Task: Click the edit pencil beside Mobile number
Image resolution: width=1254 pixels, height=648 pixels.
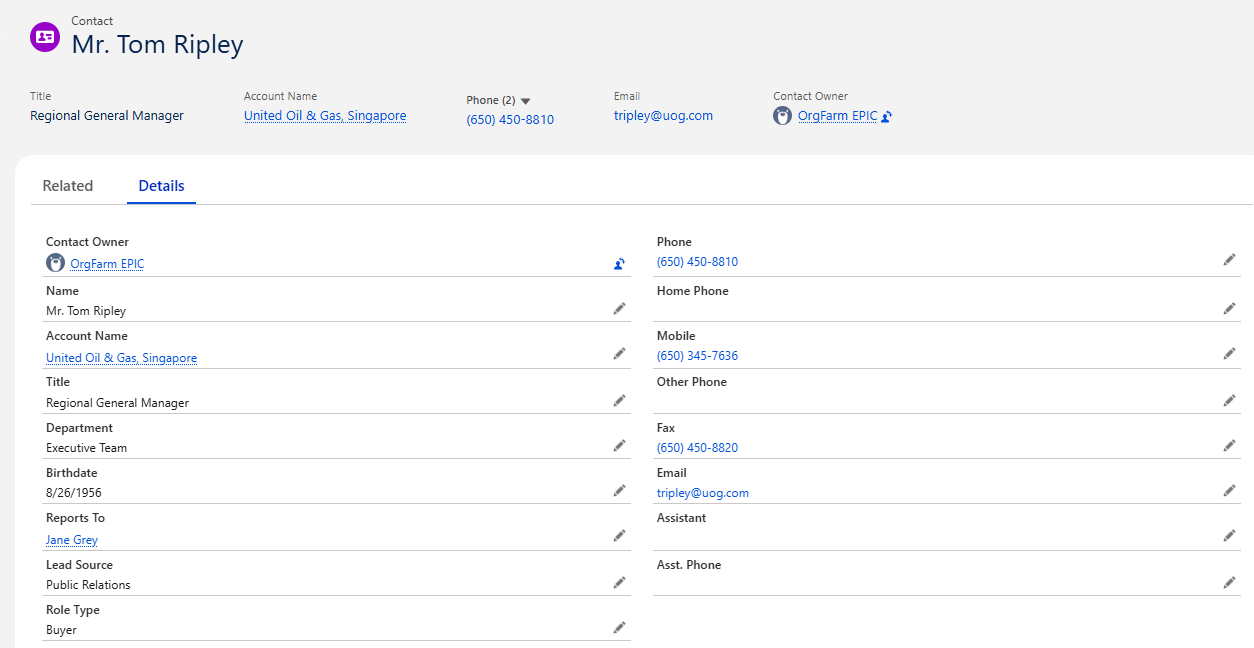Action: click(x=1229, y=354)
